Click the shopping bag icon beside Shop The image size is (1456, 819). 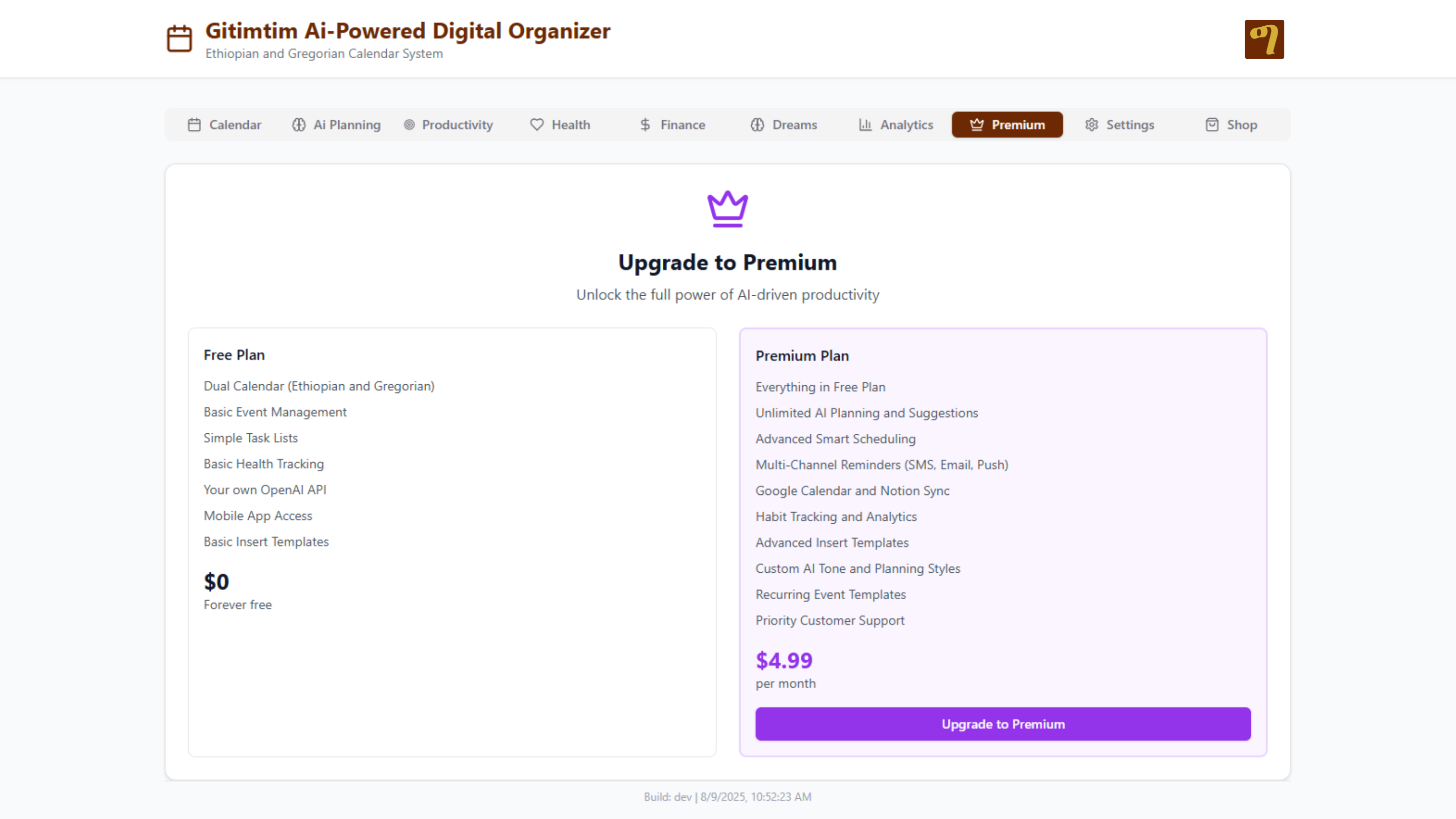point(1212,125)
